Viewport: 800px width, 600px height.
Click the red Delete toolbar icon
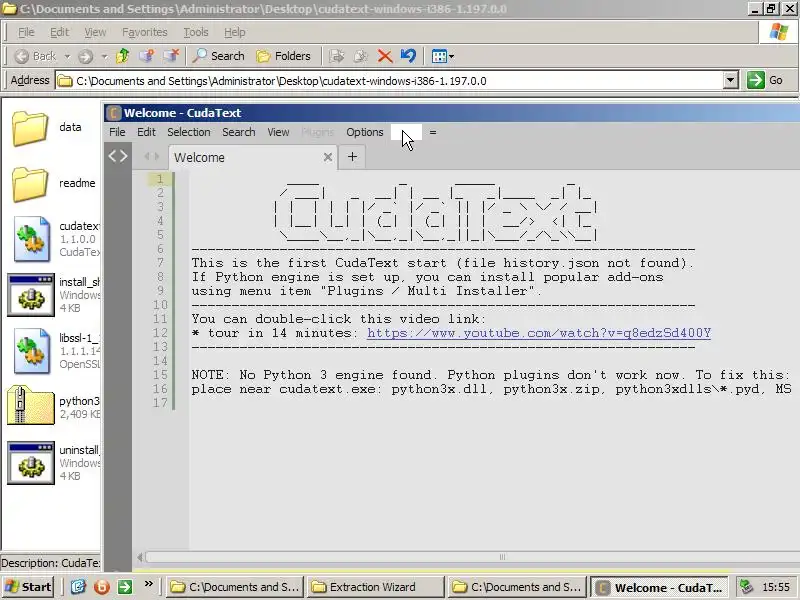pos(385,56)
